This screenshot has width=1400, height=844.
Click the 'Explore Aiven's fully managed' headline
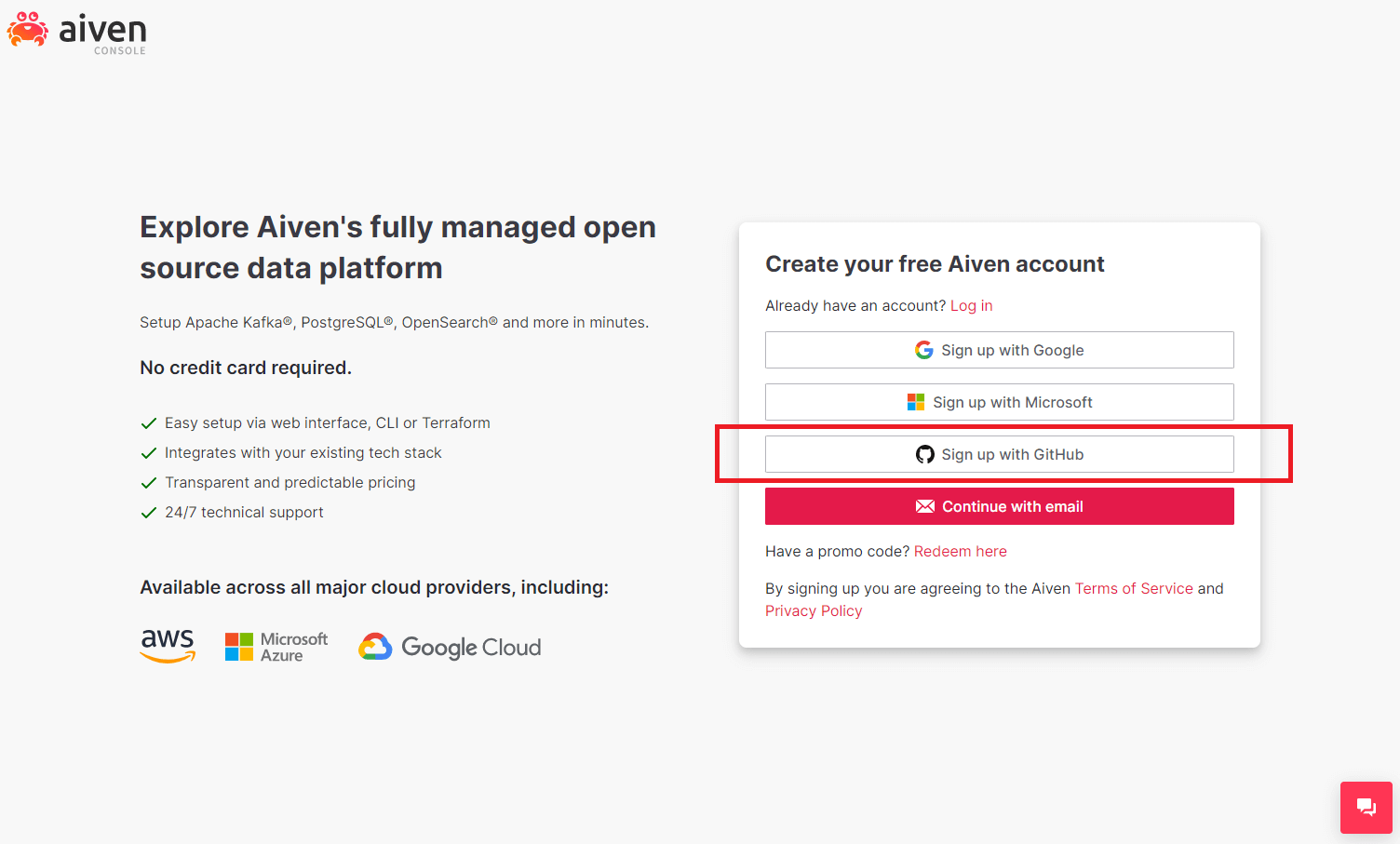pos(397,248)
